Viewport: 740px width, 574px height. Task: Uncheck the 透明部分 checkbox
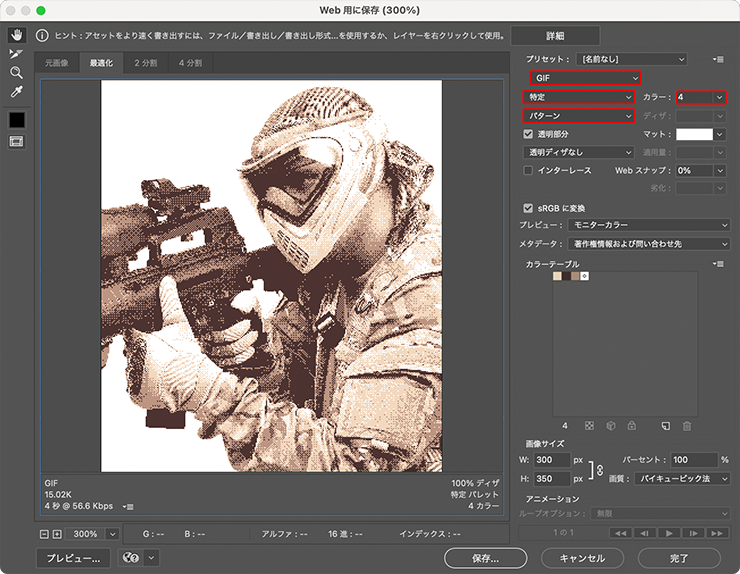(x=529, y=133)
